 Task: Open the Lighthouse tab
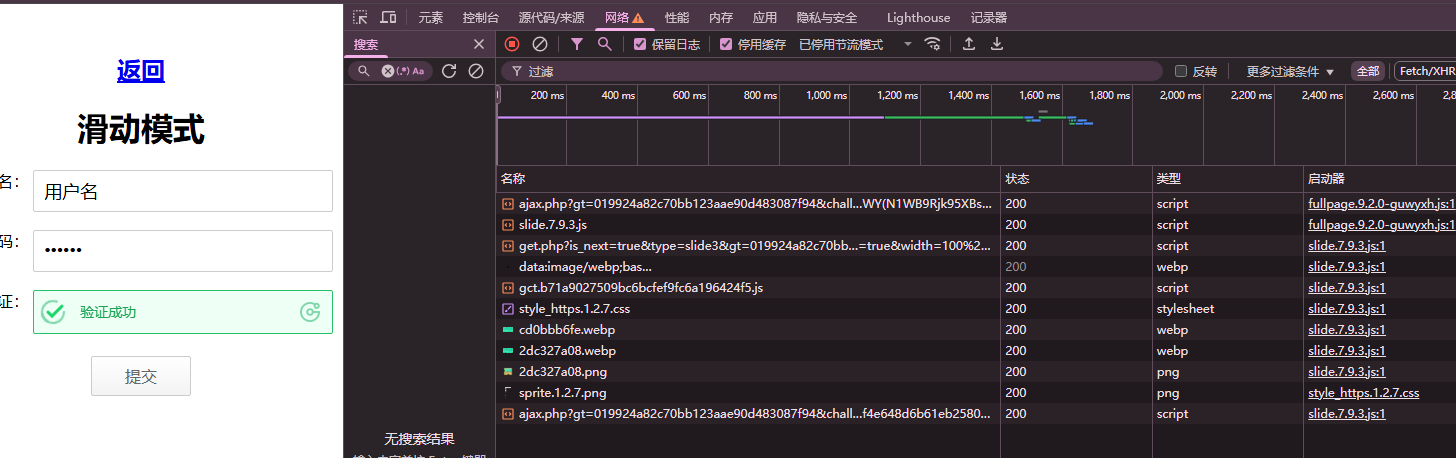(x=918, y=17)
